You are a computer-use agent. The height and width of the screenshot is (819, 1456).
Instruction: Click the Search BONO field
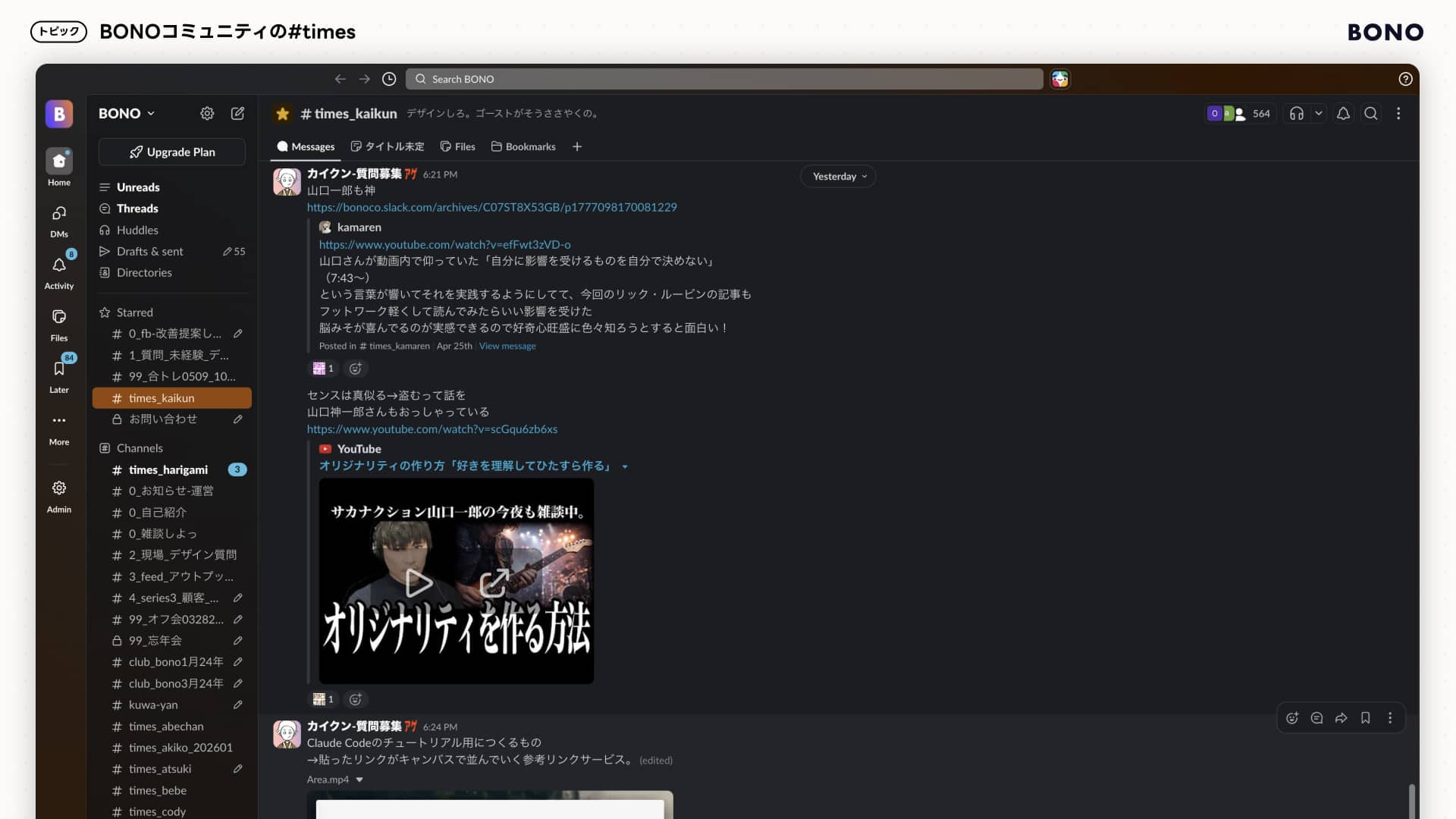(x=724, y=79)
